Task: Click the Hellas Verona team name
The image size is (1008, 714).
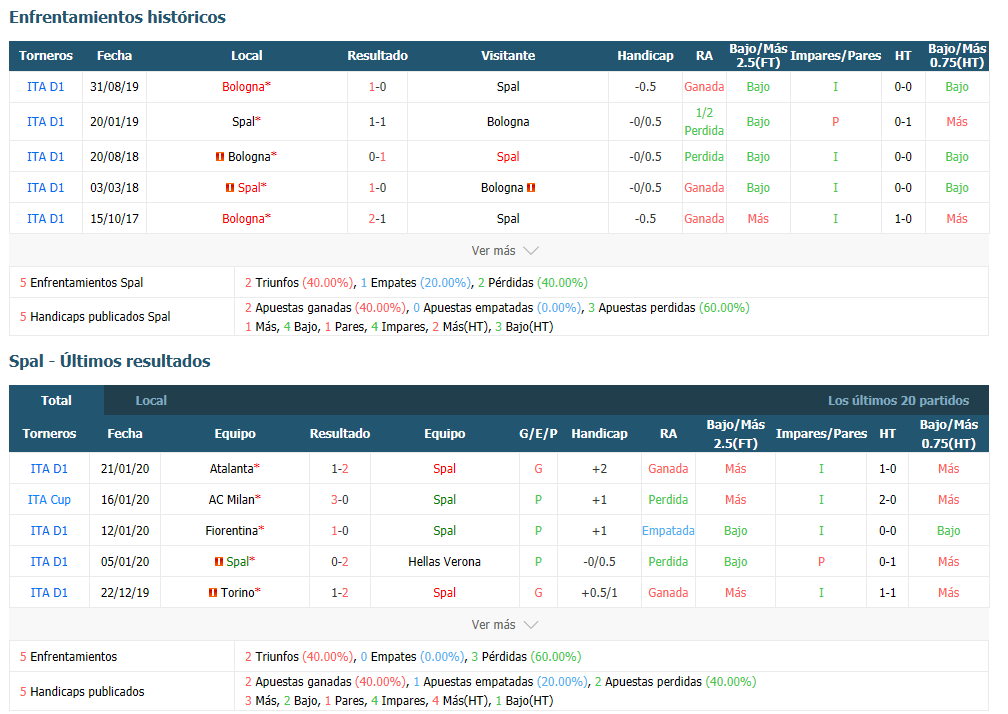Action: pos(444,561)
